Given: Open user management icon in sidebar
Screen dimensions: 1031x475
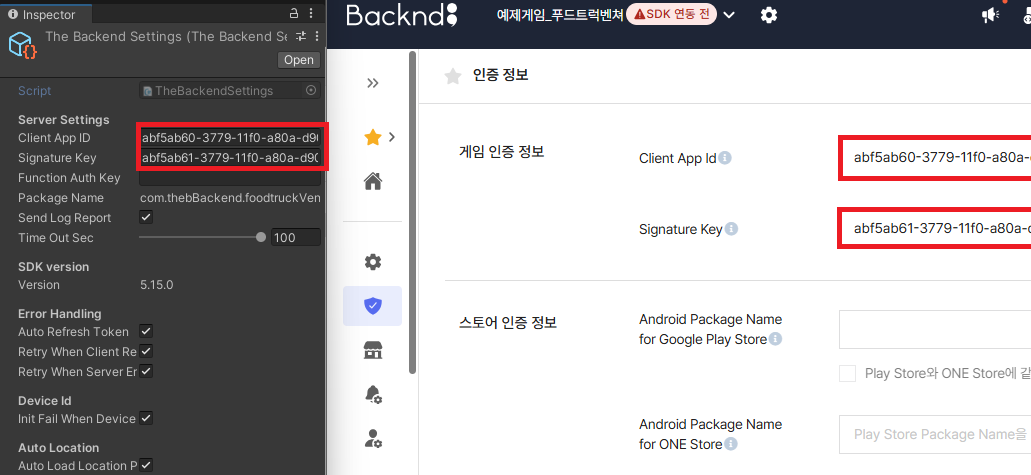Looking at the screenshot, I should click(373, 438).
